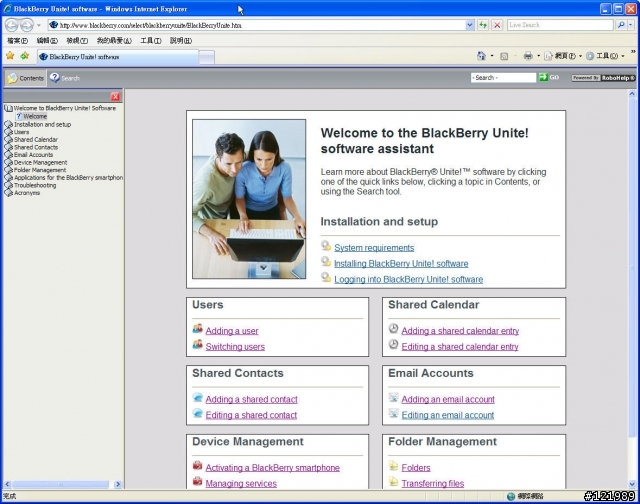Open Installing BlackBerry Unite! software link
Viewport: 640px width, 504px height.
401,264
